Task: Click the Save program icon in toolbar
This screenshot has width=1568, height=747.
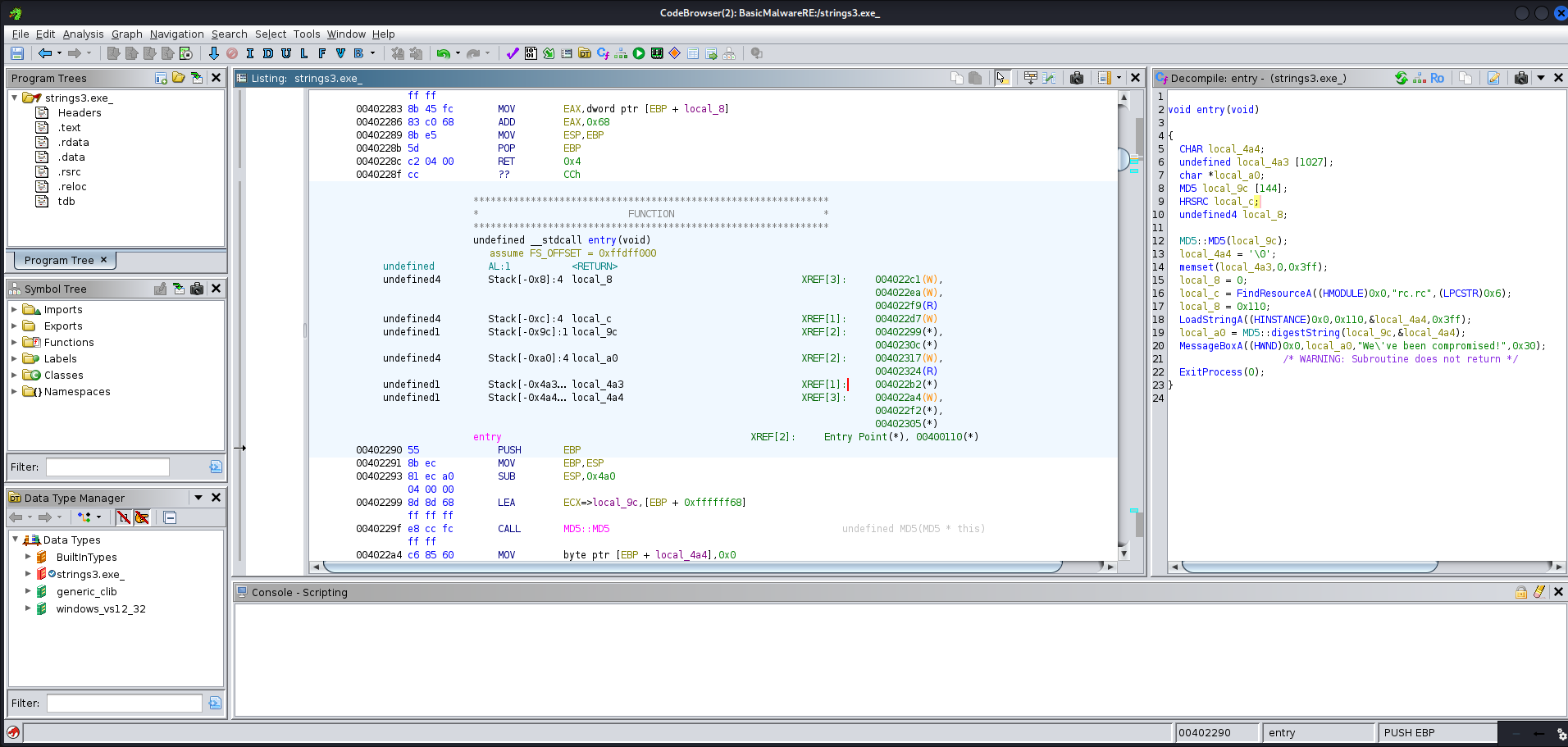Action: pos(17,53)
